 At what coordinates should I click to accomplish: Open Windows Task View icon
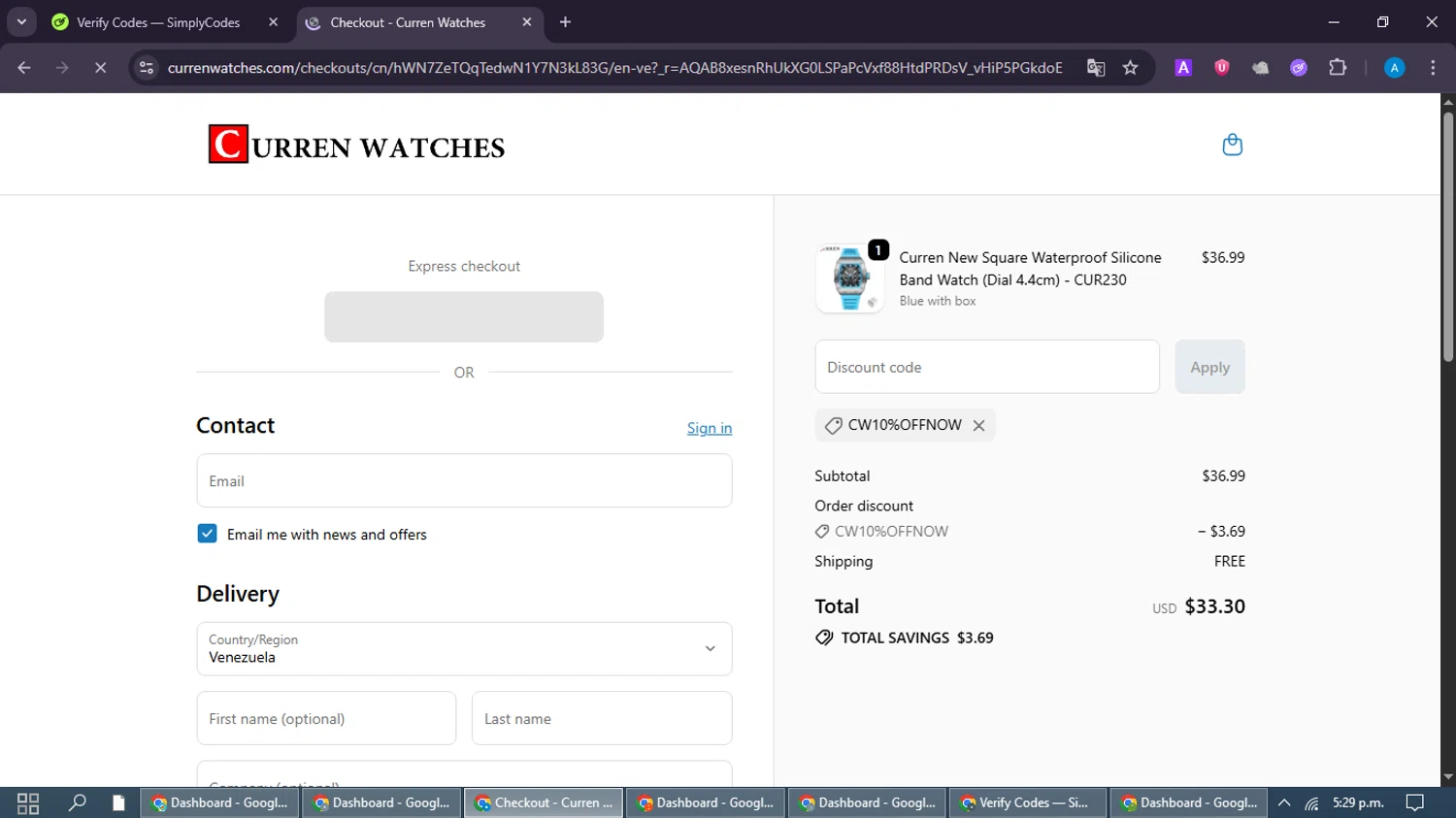point(28,802)
